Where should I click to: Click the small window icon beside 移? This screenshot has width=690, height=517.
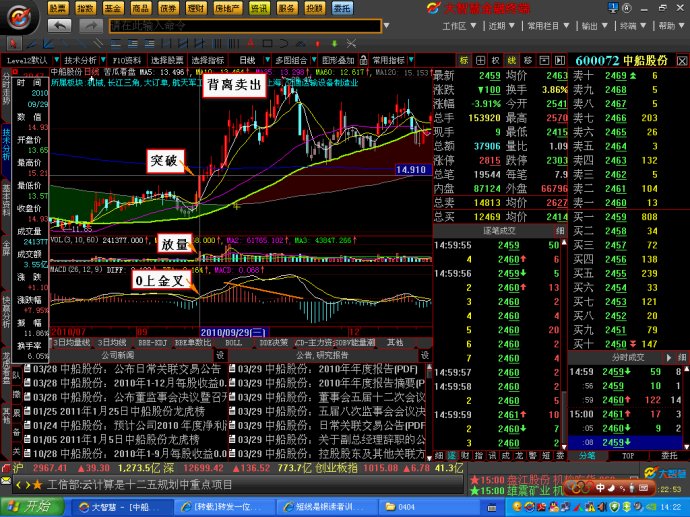[x=543, y=60]
